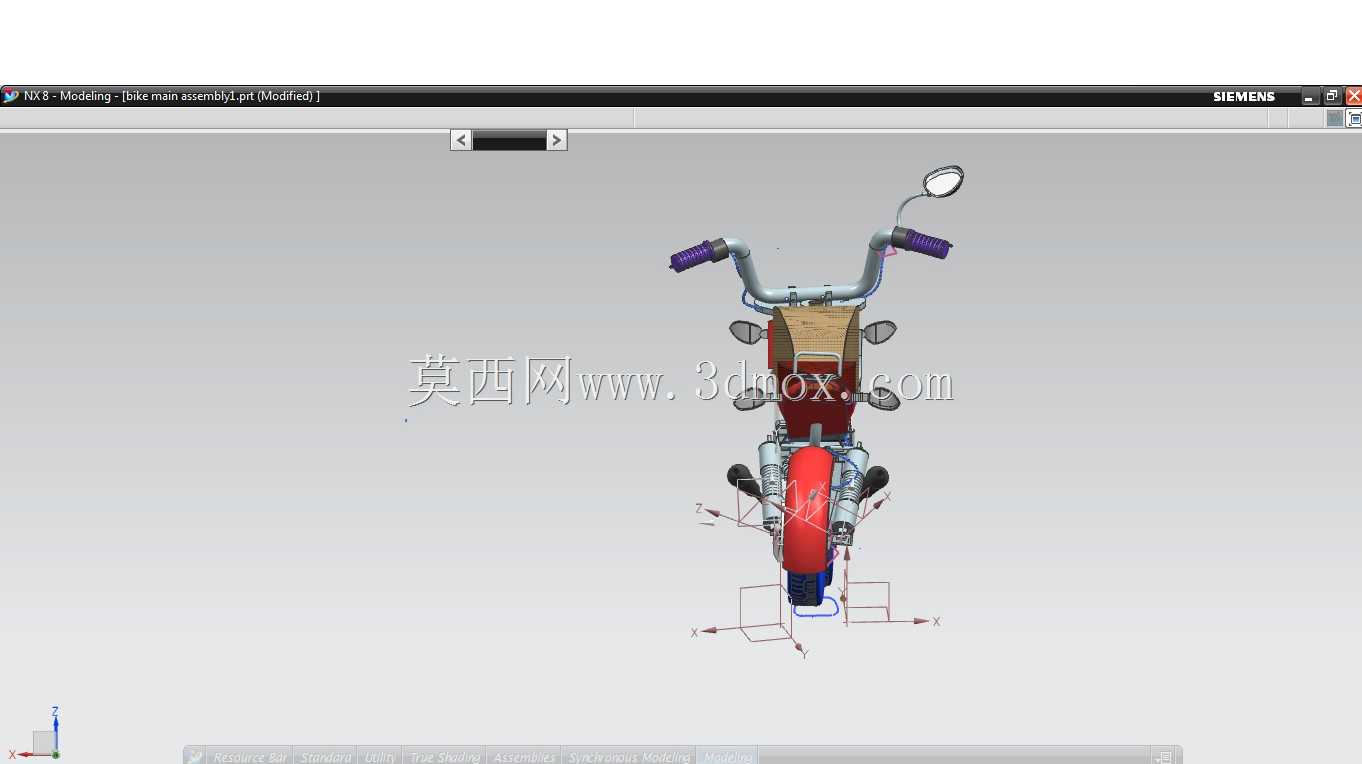The width and height of the screenshot is (1362, 764).
Task: Select the motorcycle rear-view mirror
Action: [943, 181]
